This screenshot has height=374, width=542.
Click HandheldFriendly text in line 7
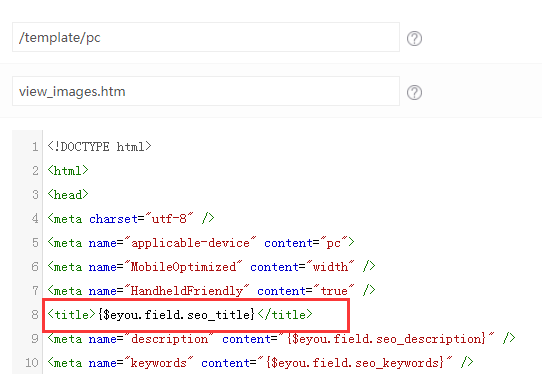[187, 291]
